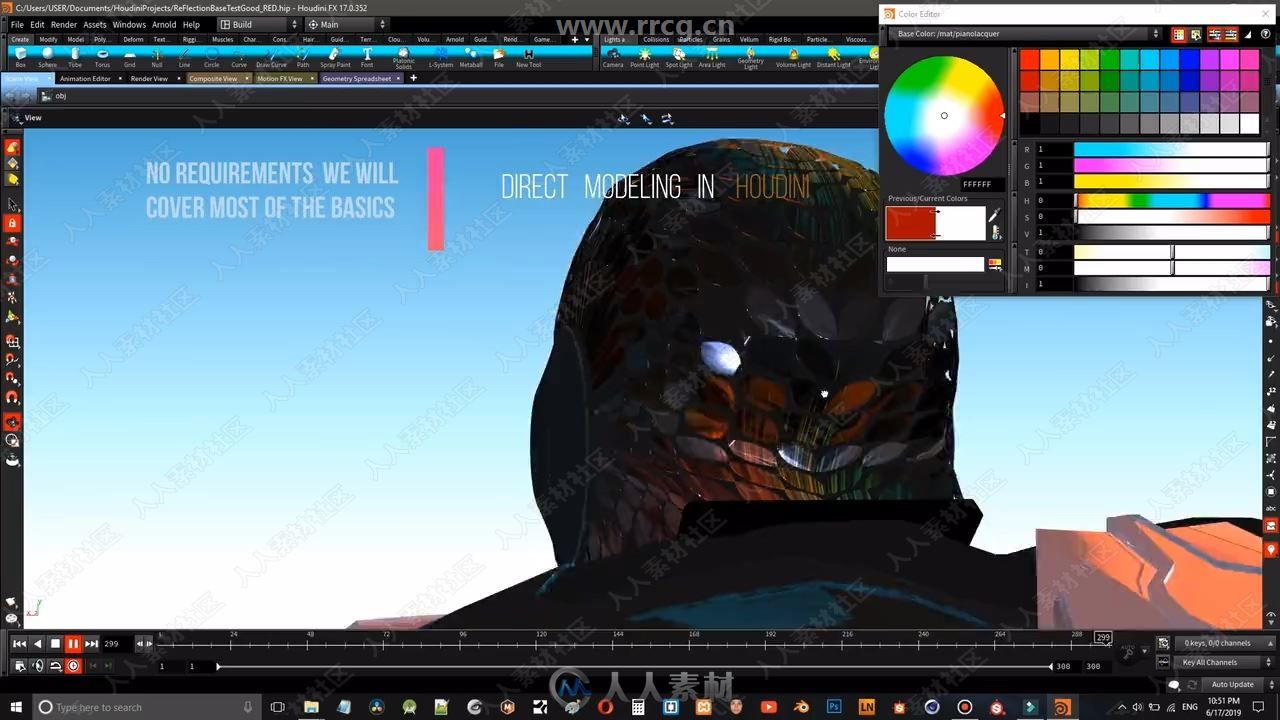
Task: Create Platonic Solids from the shelf
Action: click(404, 57)
